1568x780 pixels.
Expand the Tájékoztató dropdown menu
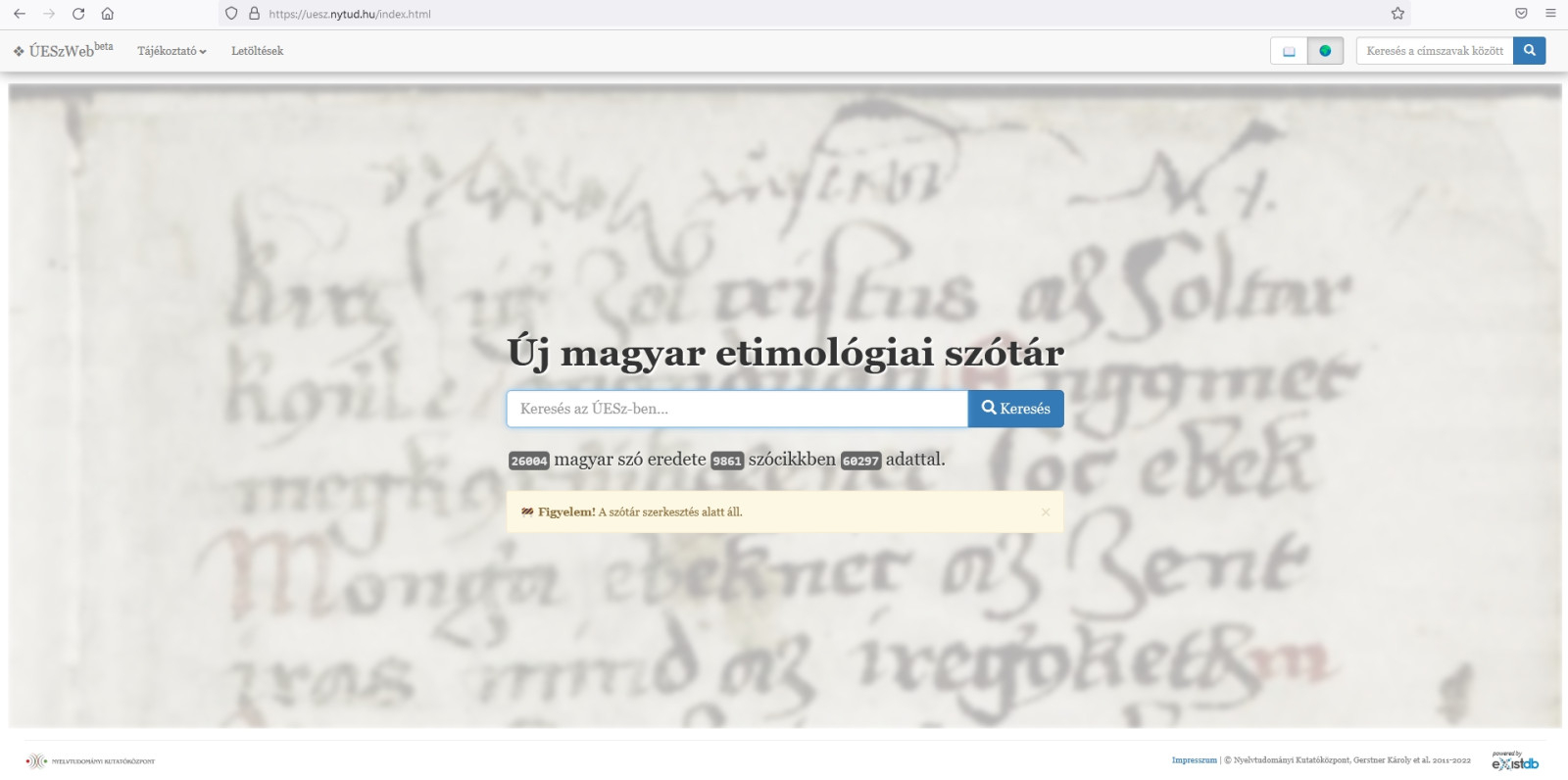(171, 51)
